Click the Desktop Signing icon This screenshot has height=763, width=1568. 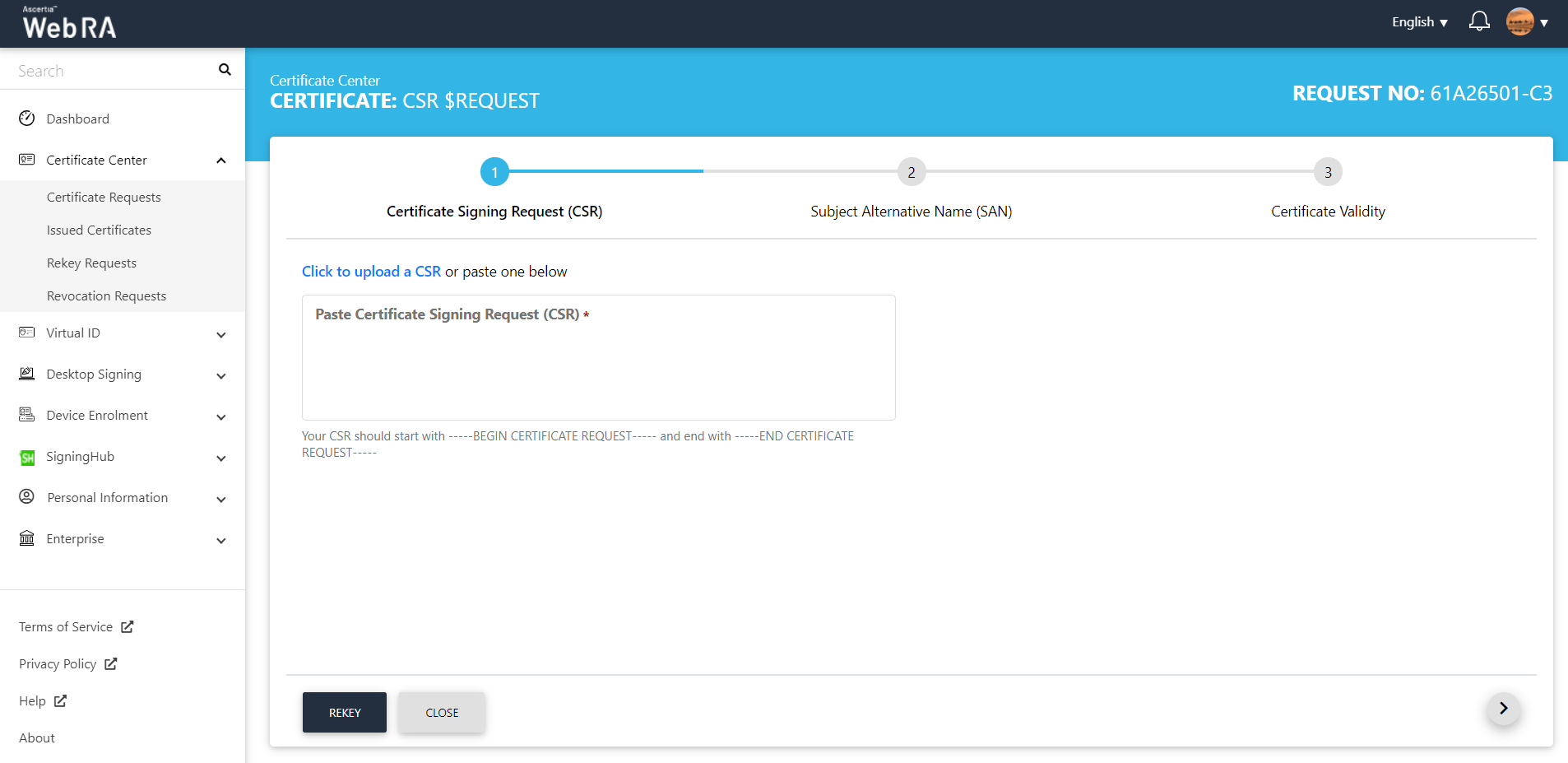(x=27, y=374)
